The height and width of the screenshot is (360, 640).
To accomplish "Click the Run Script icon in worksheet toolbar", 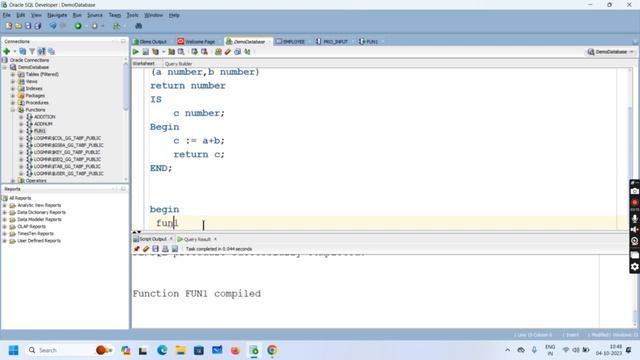I will (145, 52).
